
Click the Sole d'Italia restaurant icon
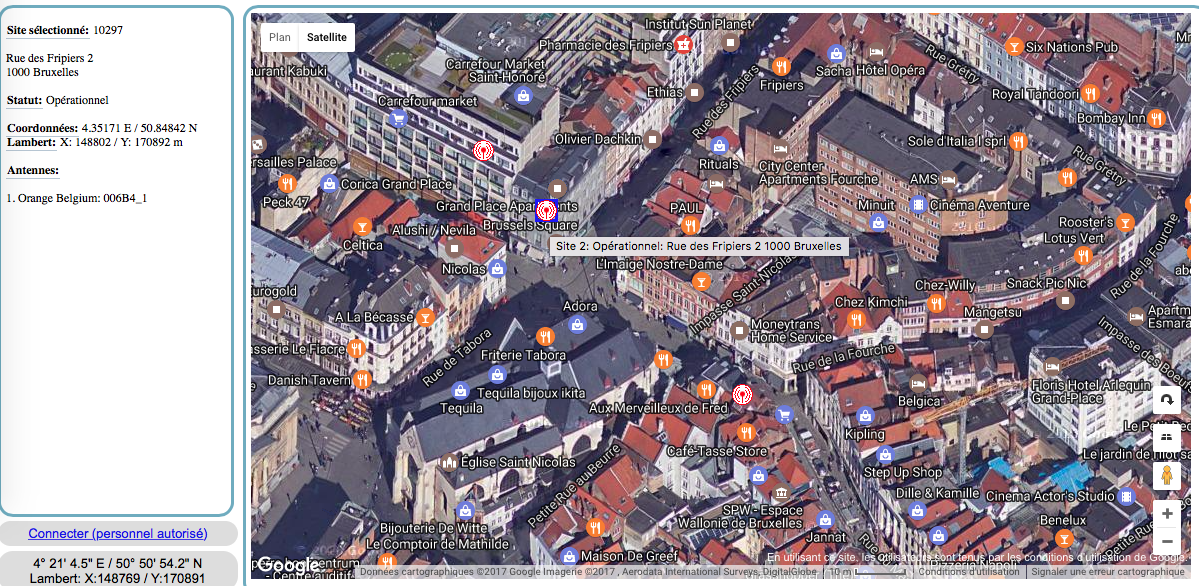(x=1017, y=142)
